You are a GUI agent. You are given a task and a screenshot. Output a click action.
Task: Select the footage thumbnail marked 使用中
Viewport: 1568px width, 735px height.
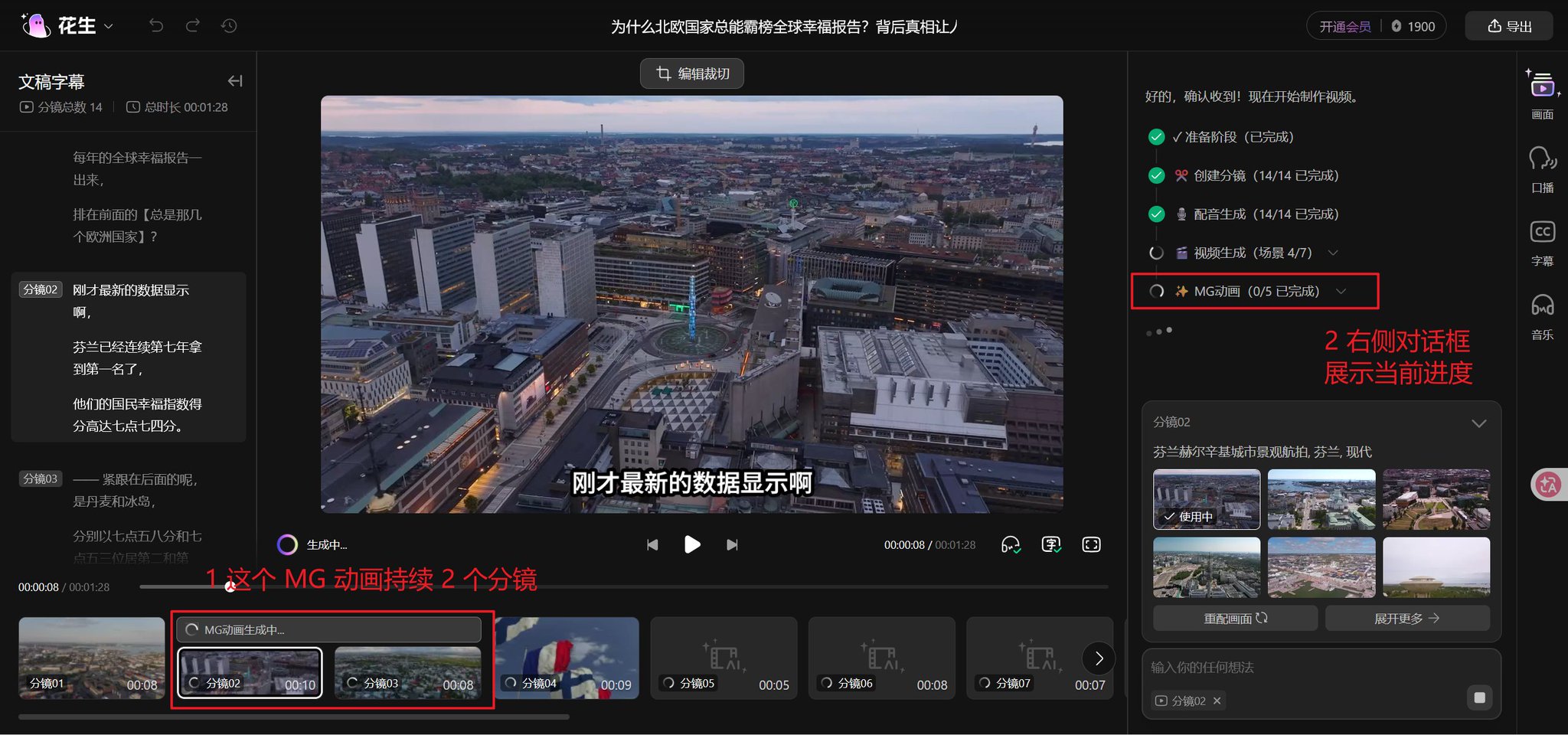[x=1207, y=499]
